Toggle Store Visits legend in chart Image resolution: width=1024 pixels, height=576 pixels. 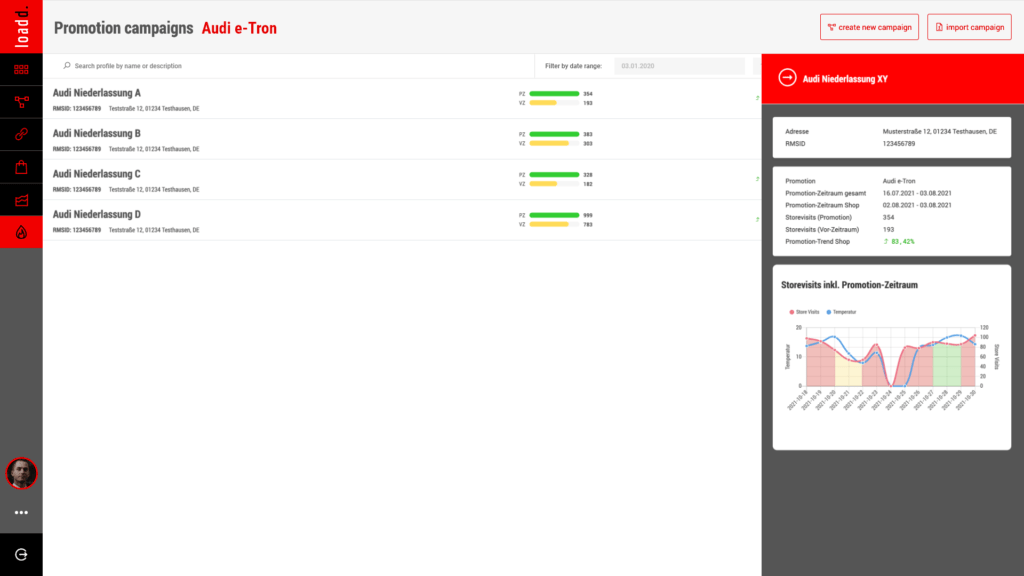pyautogui.click(x=804, y=312)
